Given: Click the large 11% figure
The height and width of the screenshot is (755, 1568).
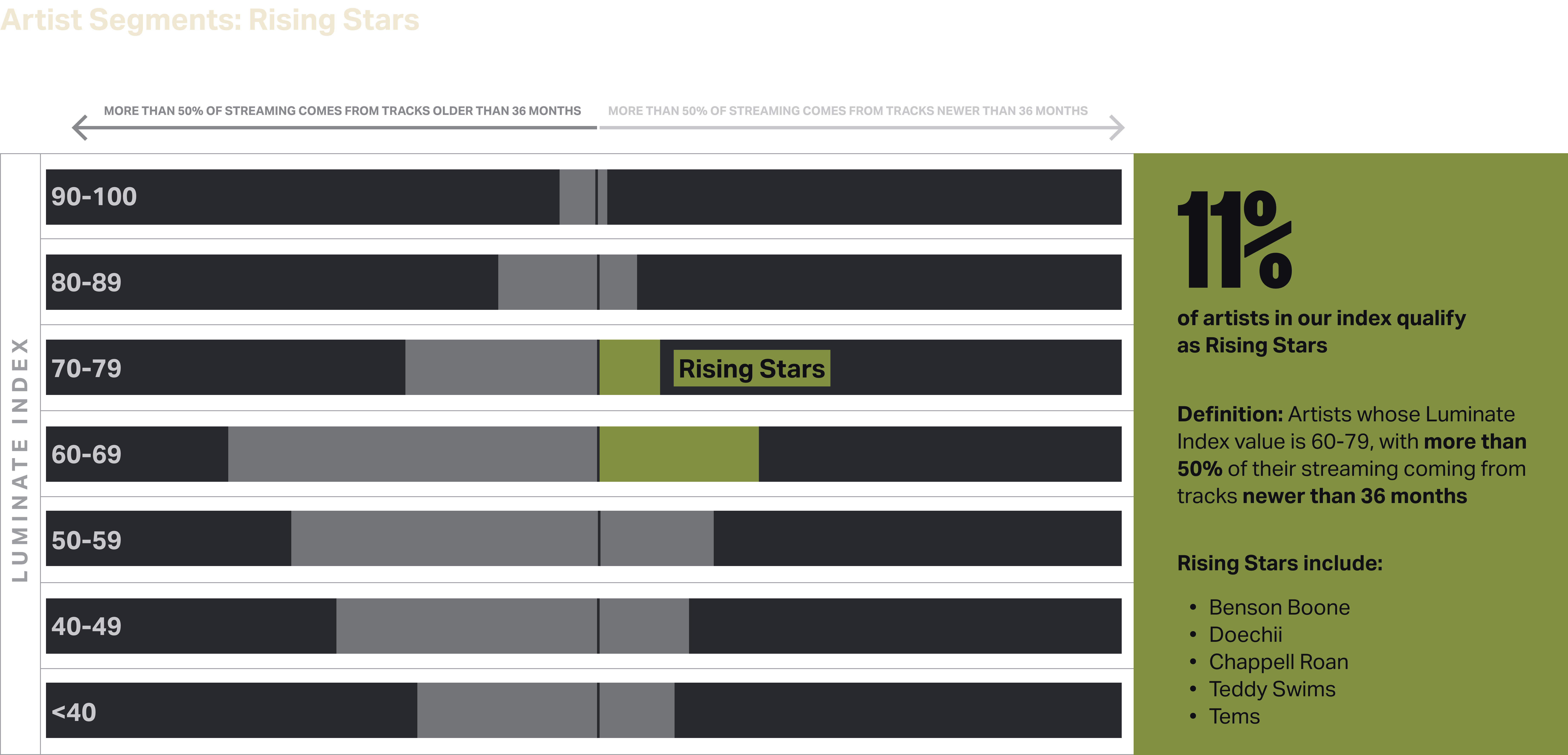Looking at the screenshot, I should coord(1234,239).
